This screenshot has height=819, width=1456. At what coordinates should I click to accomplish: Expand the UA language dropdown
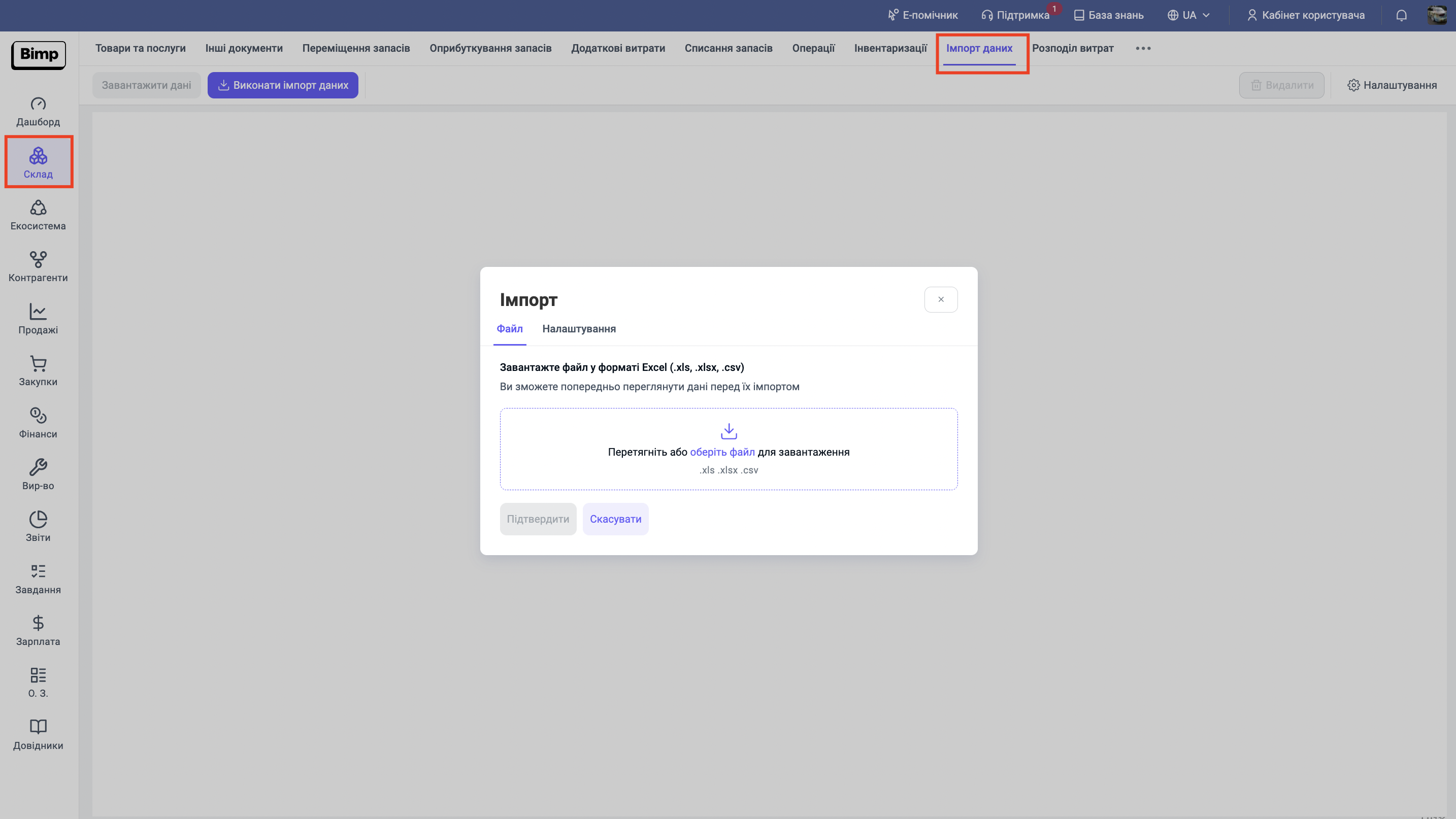tap(1188, 15)
